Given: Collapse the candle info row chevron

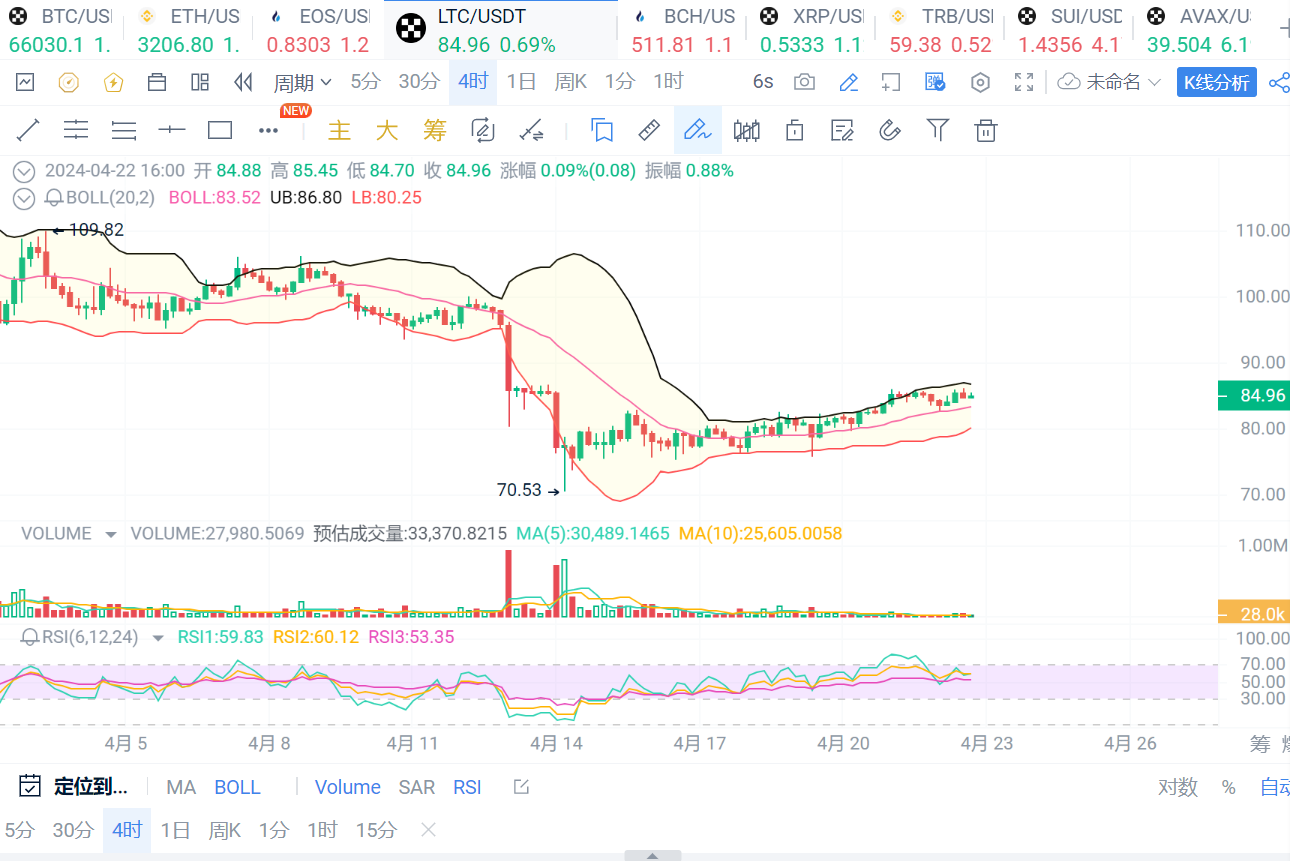Looking at the screenshot, I should coord(25,171).
